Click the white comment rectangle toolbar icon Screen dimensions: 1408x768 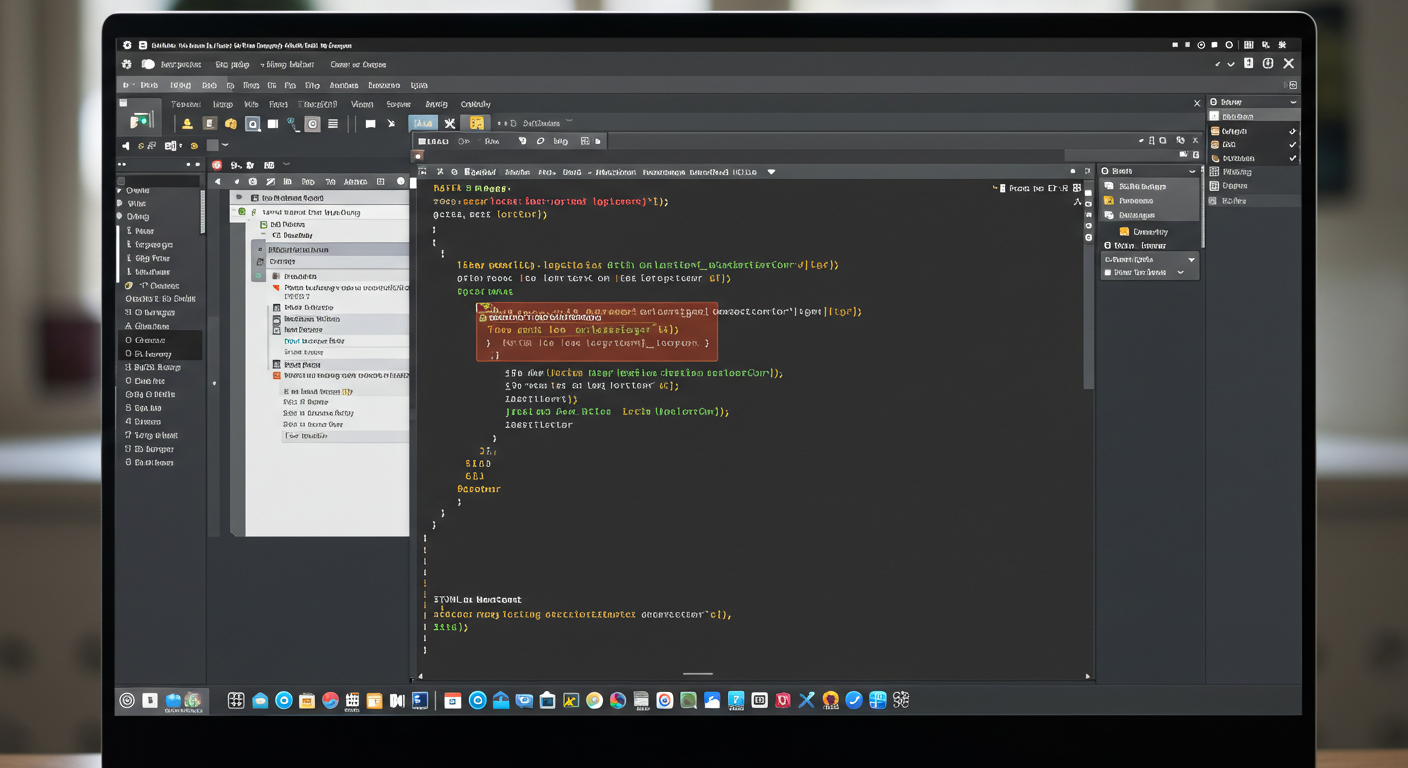(370, 124)
